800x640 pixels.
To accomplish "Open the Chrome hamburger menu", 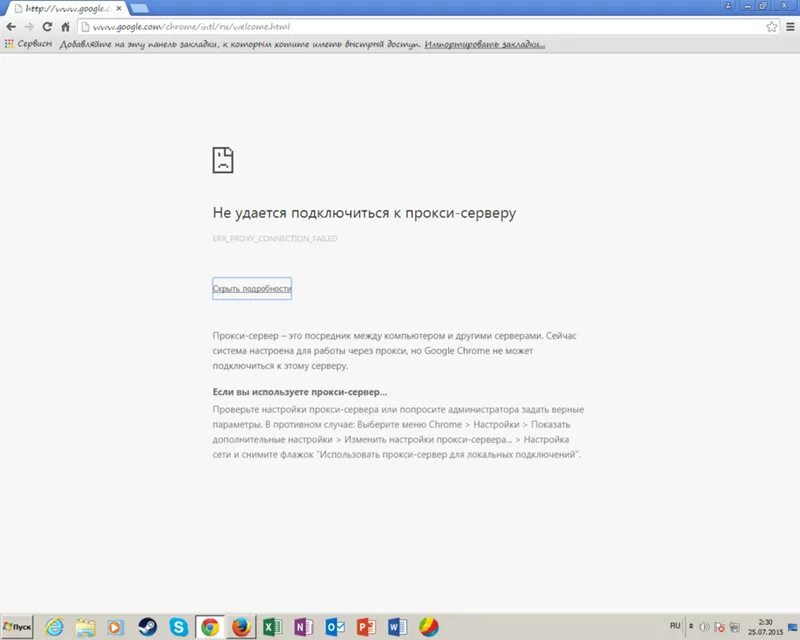I will point(790,27).
